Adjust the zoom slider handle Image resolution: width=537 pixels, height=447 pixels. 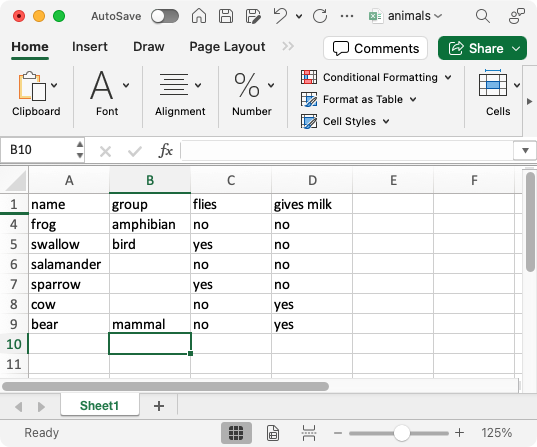(x=401, y=433)
